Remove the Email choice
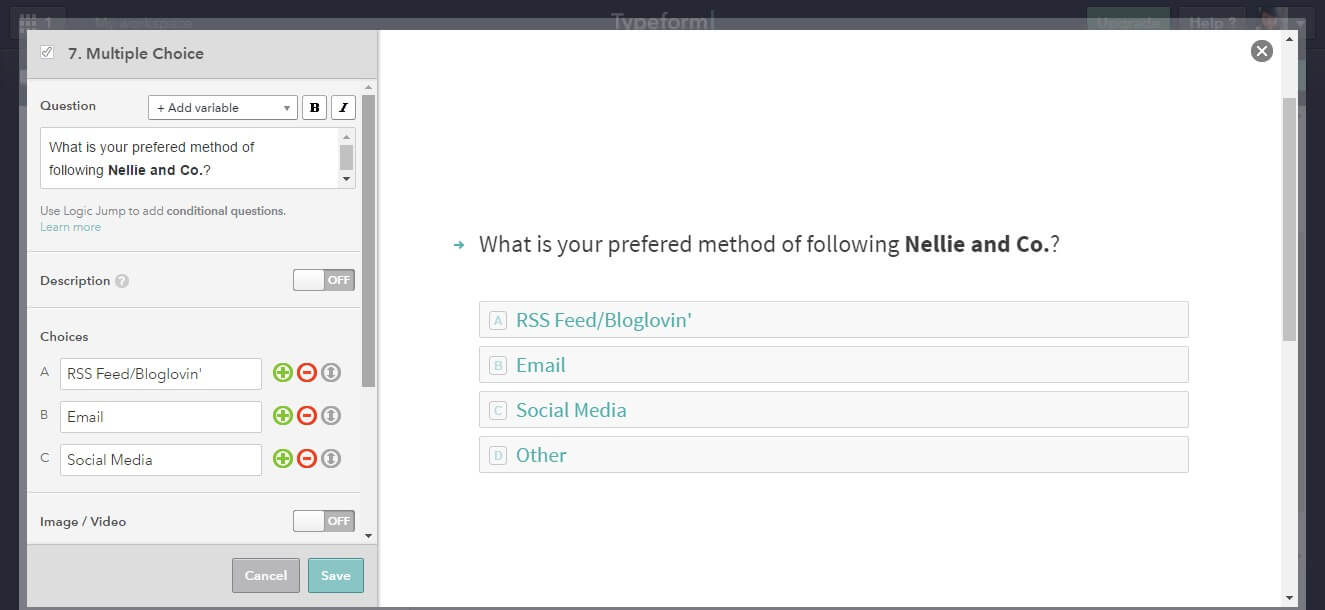This screenshot has width=1325, height=610. coord(307,416)
